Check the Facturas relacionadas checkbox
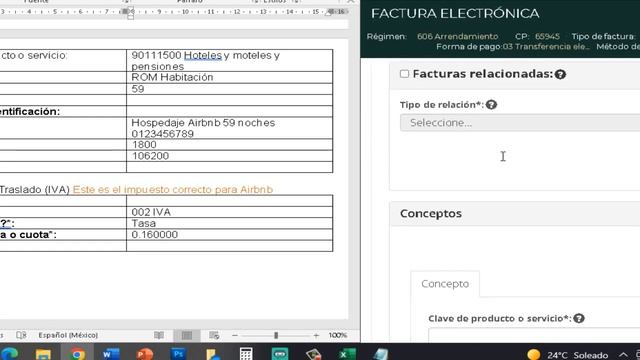The width and height of the screenshot is (640, 360). (x=404, y=74)
